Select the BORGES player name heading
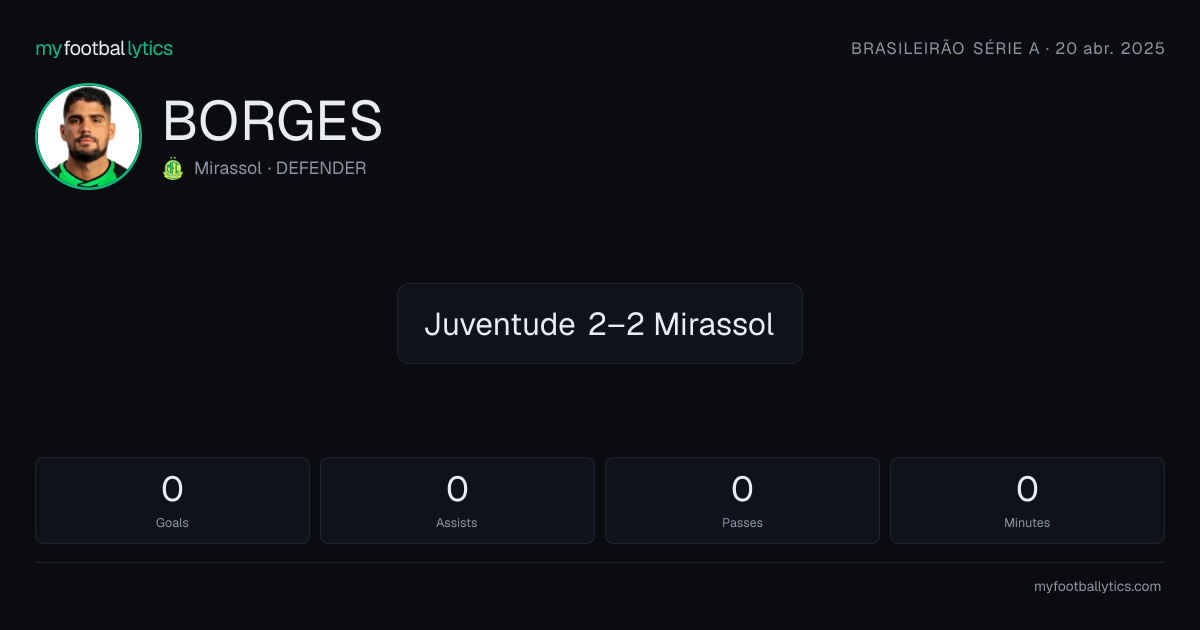 pos(272,122)
